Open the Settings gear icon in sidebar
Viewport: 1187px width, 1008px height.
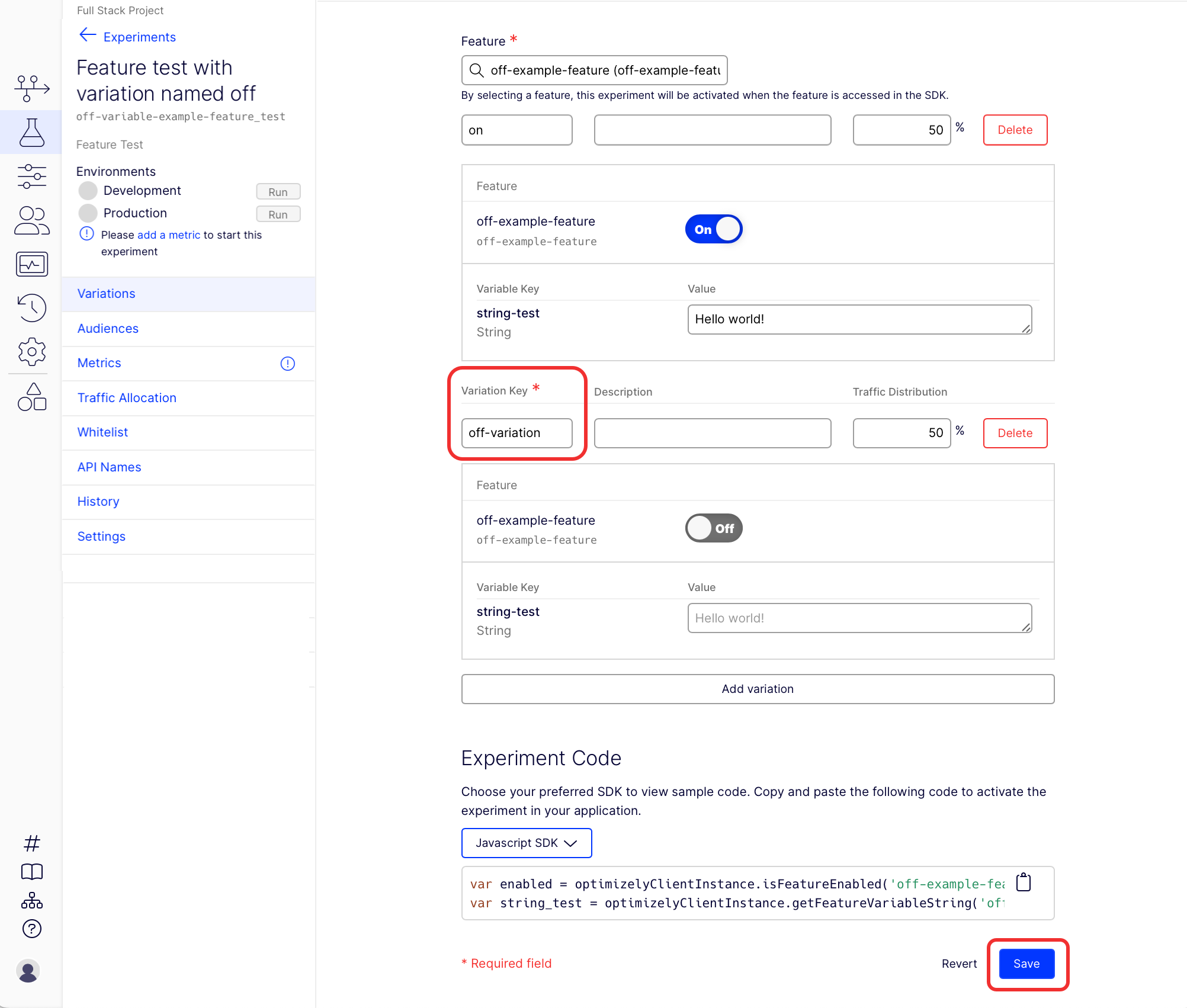[32, 352]
